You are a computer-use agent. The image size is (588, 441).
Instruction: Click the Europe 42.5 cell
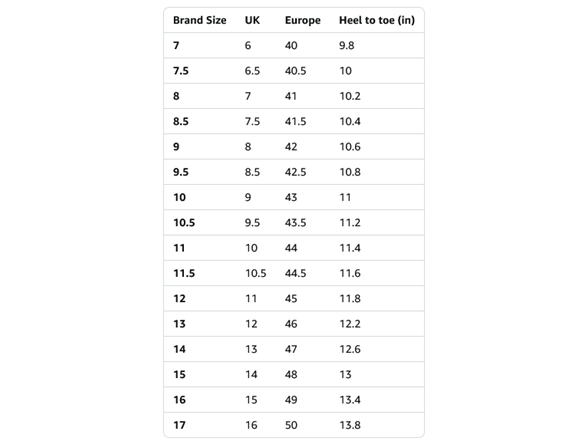point(296,172)
